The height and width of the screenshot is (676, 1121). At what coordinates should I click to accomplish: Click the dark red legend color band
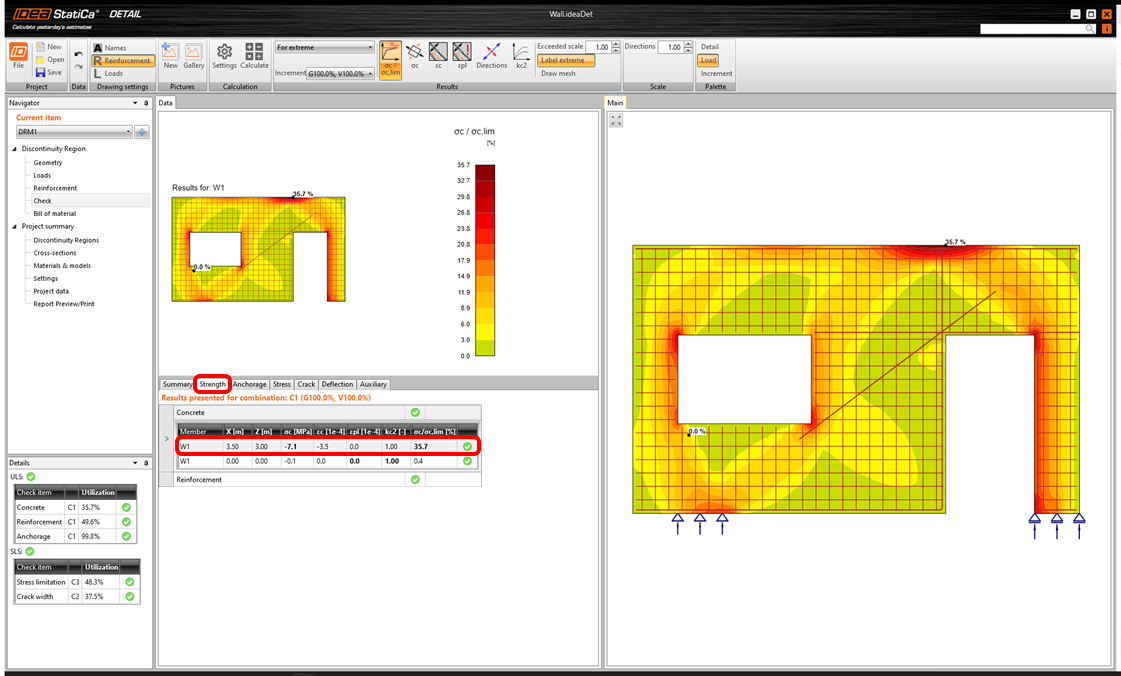pyautogui.click(x=485, y=172)
